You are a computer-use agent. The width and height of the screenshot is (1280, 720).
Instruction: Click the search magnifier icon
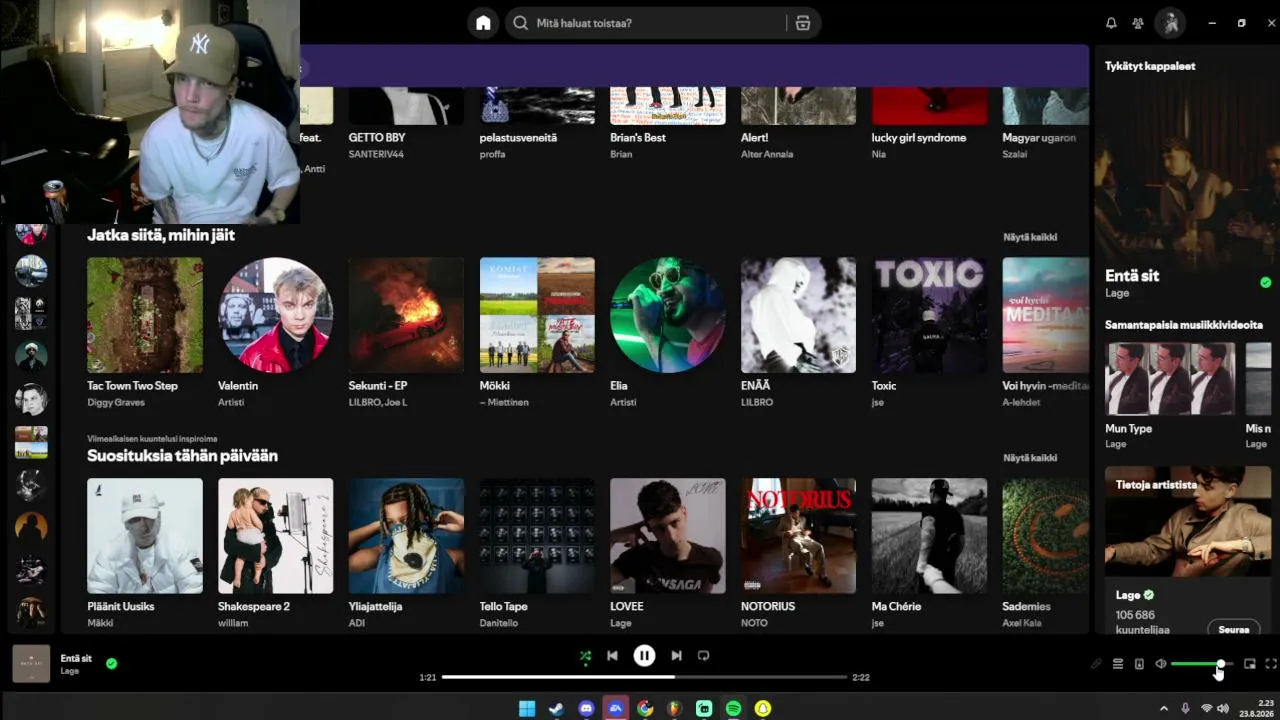click(520, 23)
